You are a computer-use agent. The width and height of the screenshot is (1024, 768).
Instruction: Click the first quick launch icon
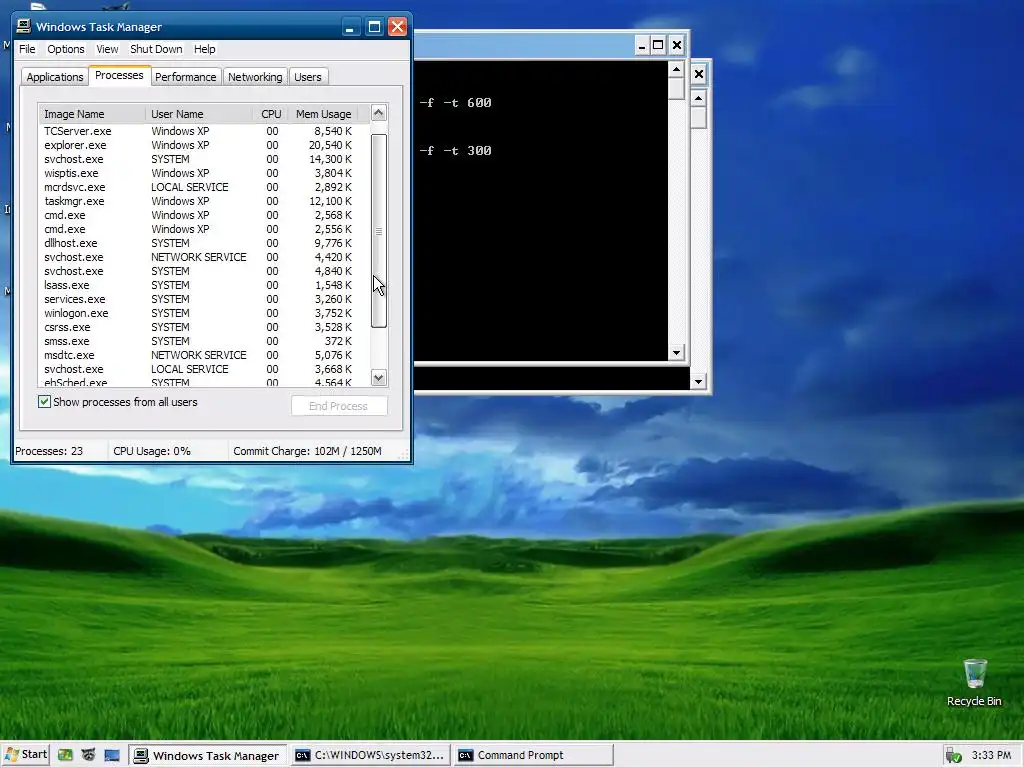tap(65, 755)
